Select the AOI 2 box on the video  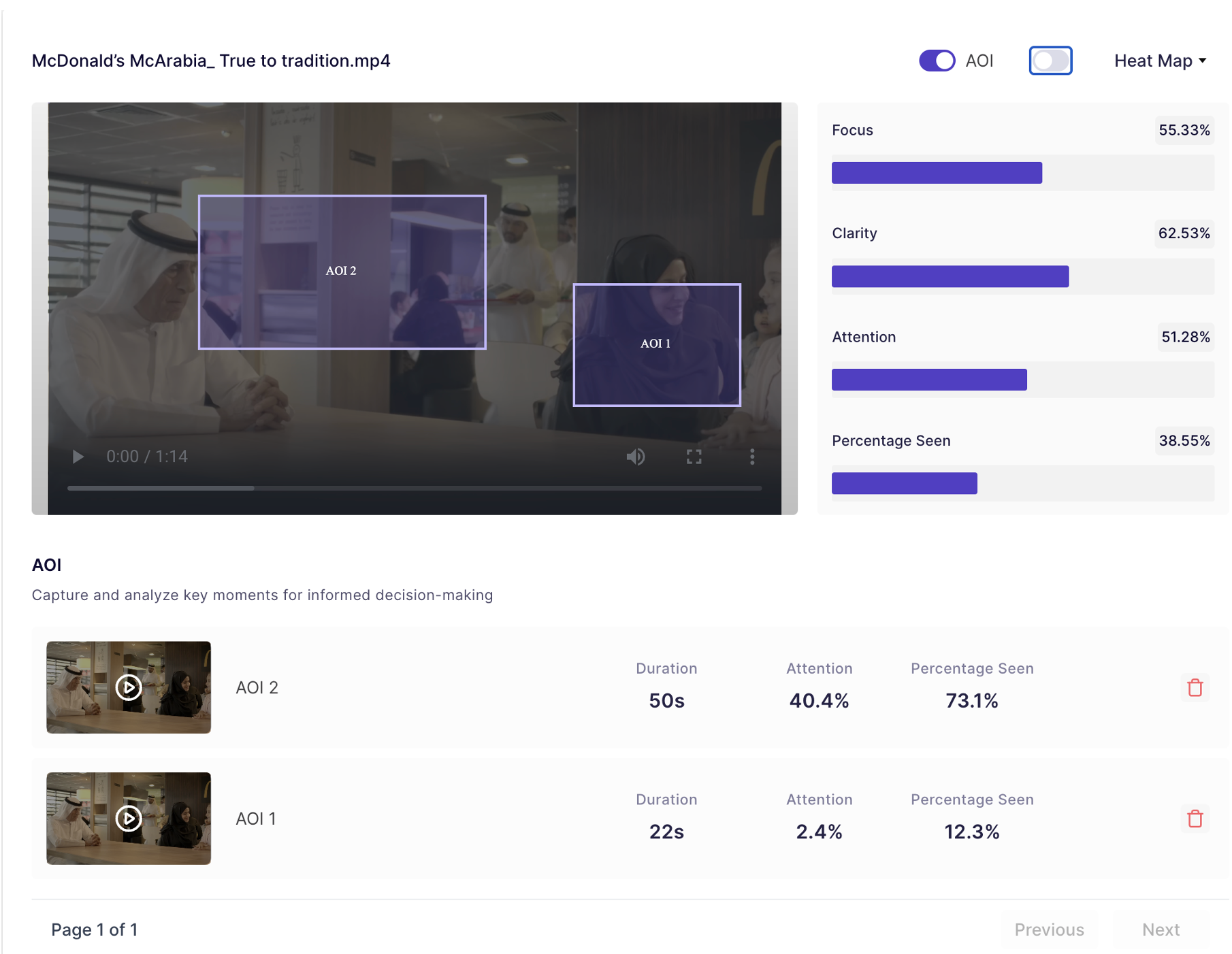pyautogui.click(x=342, y=272)
